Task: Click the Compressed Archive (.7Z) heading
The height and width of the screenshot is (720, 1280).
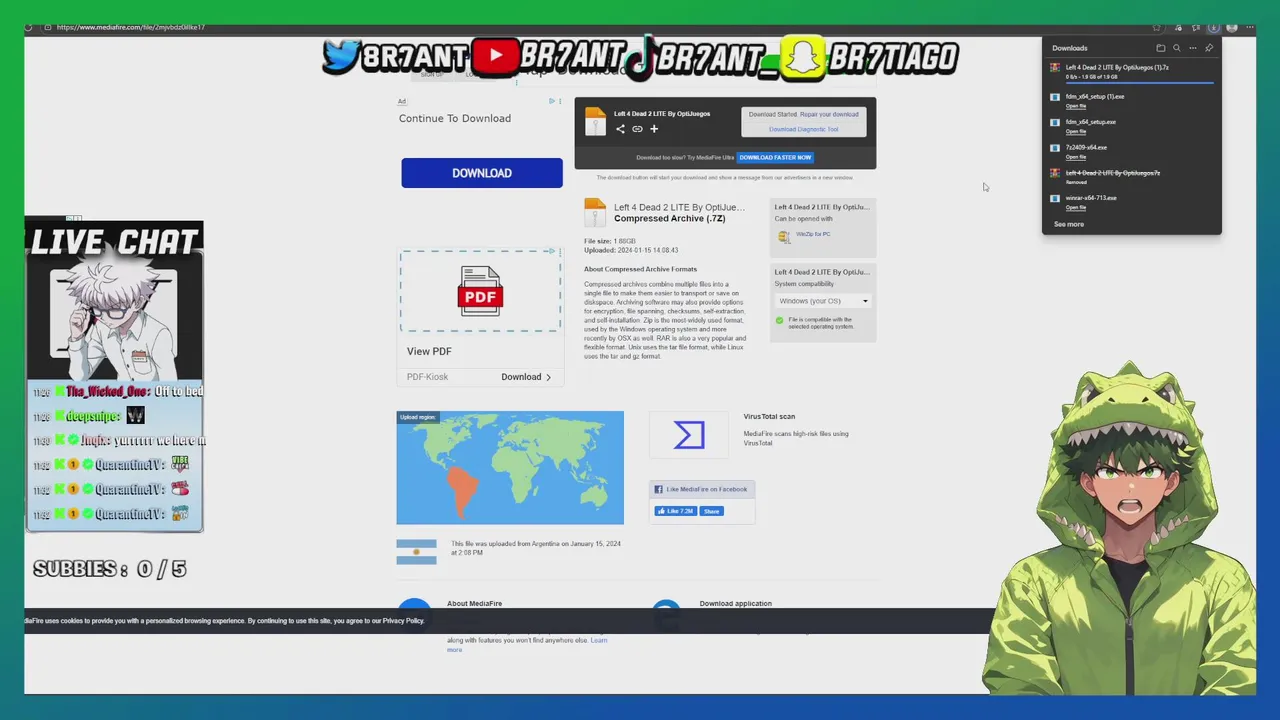Action: pos(670,219)
